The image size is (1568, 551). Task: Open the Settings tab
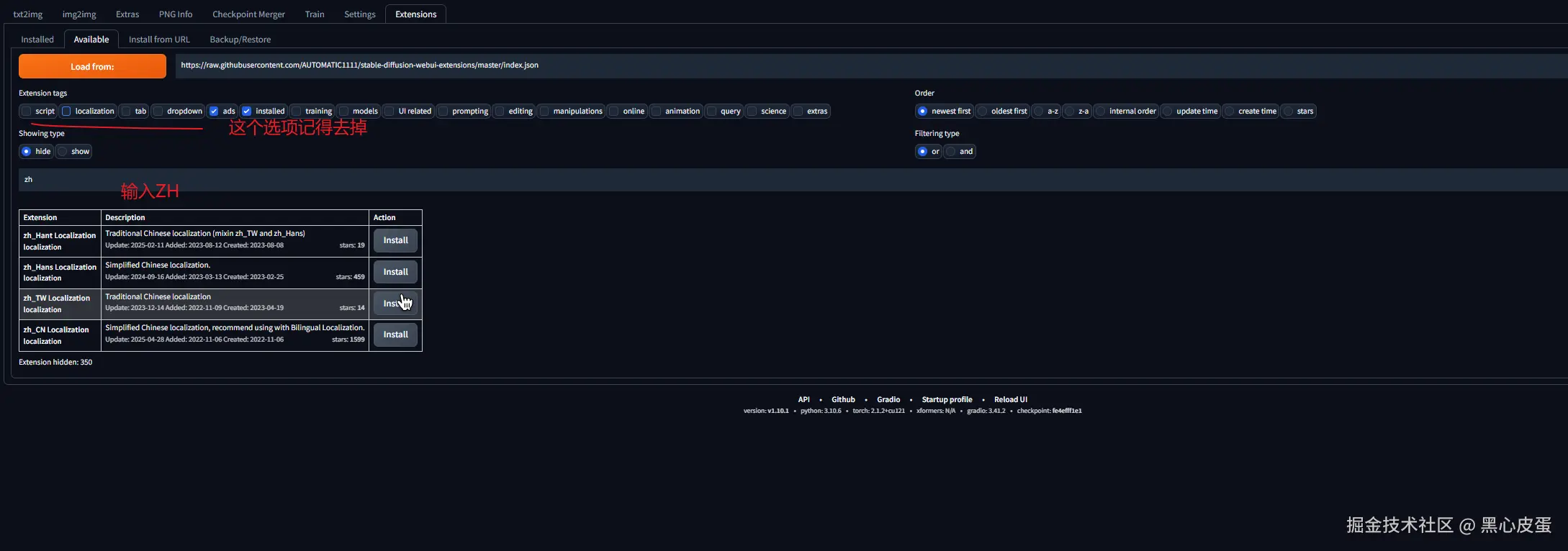(x=360, y=14)
